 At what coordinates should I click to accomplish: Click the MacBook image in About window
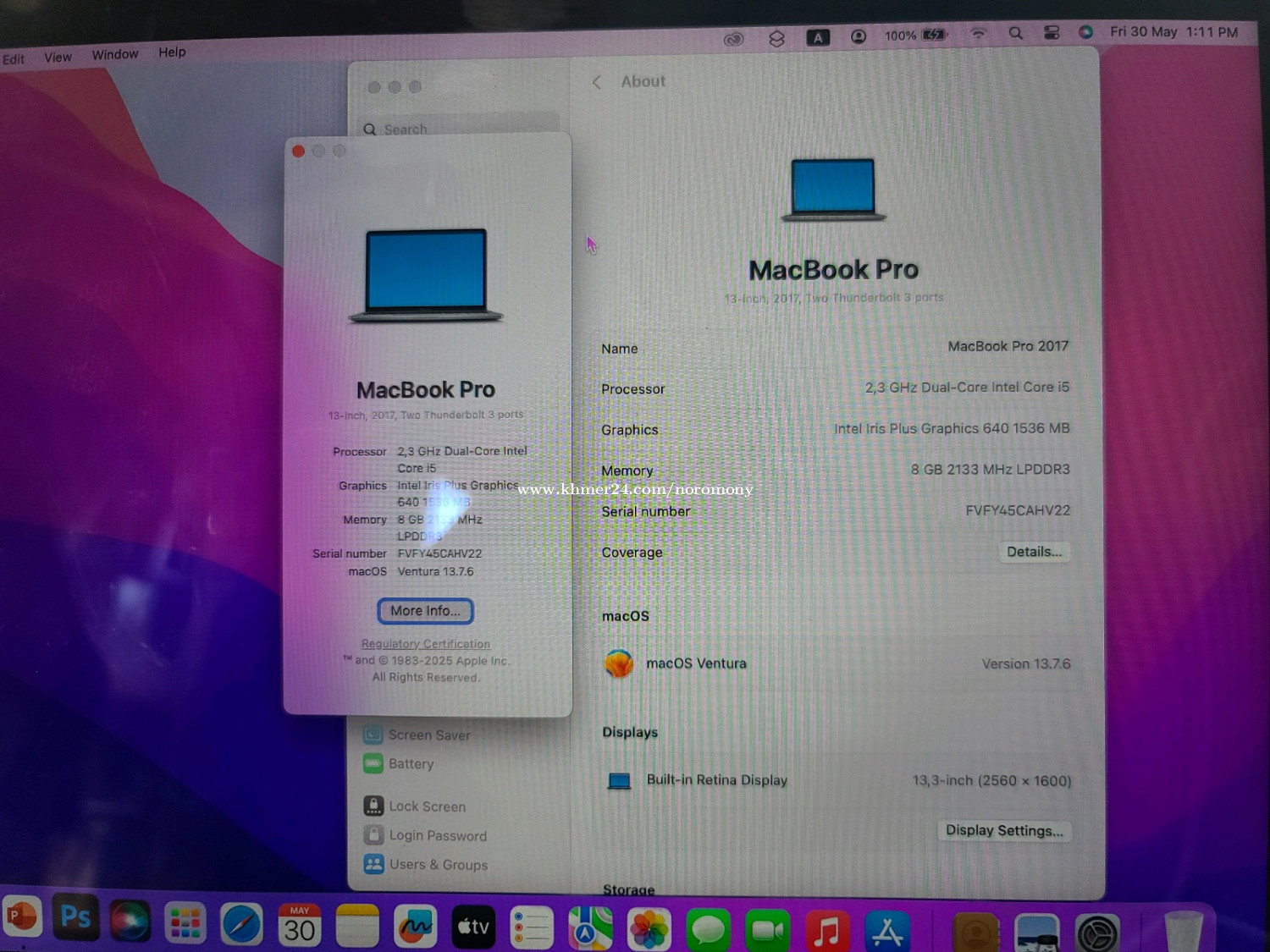[426, 276]
